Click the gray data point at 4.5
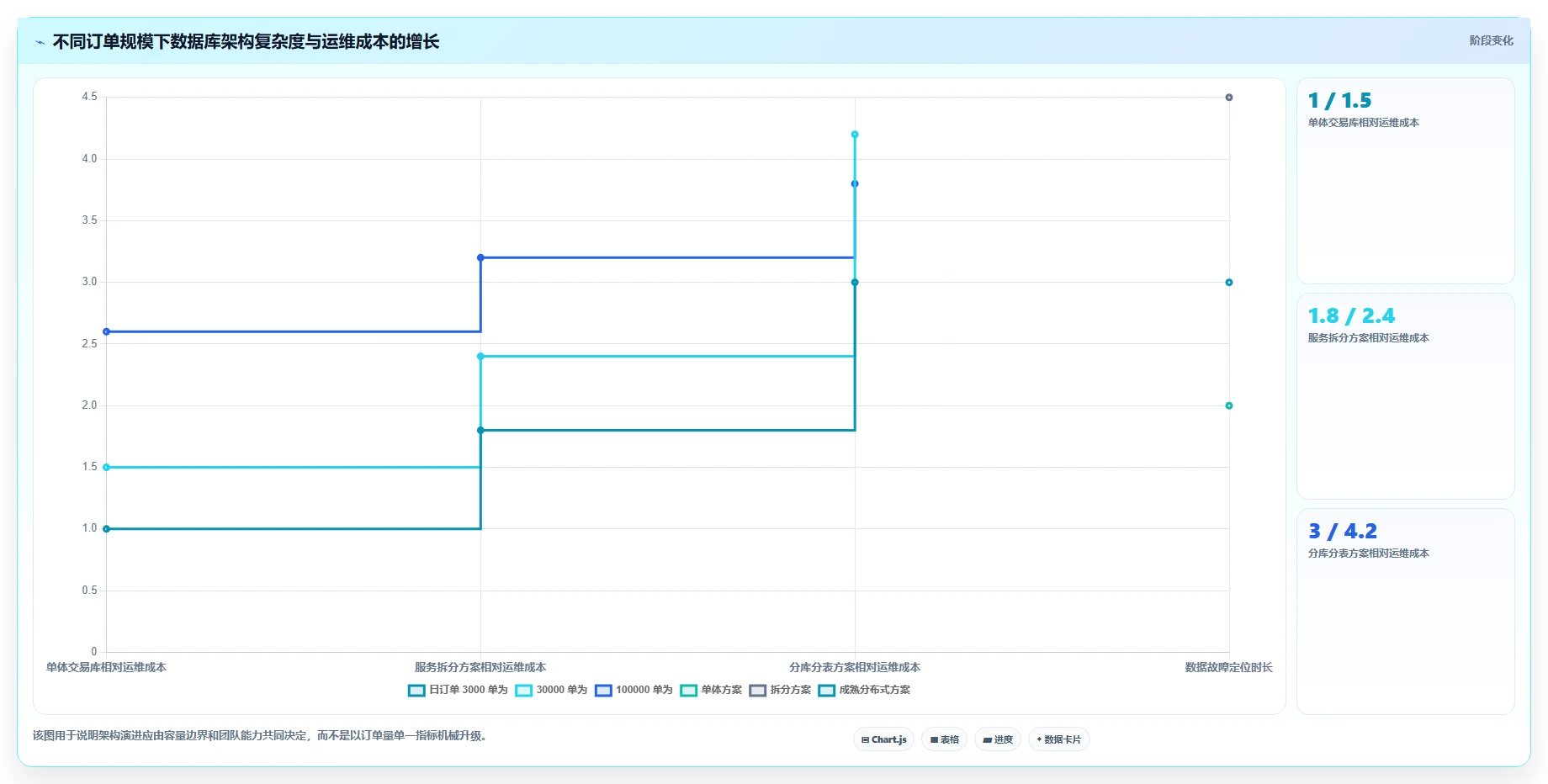Image resolution: width=1548 pixels, height=784 pixels. [x=1229, y=98]
